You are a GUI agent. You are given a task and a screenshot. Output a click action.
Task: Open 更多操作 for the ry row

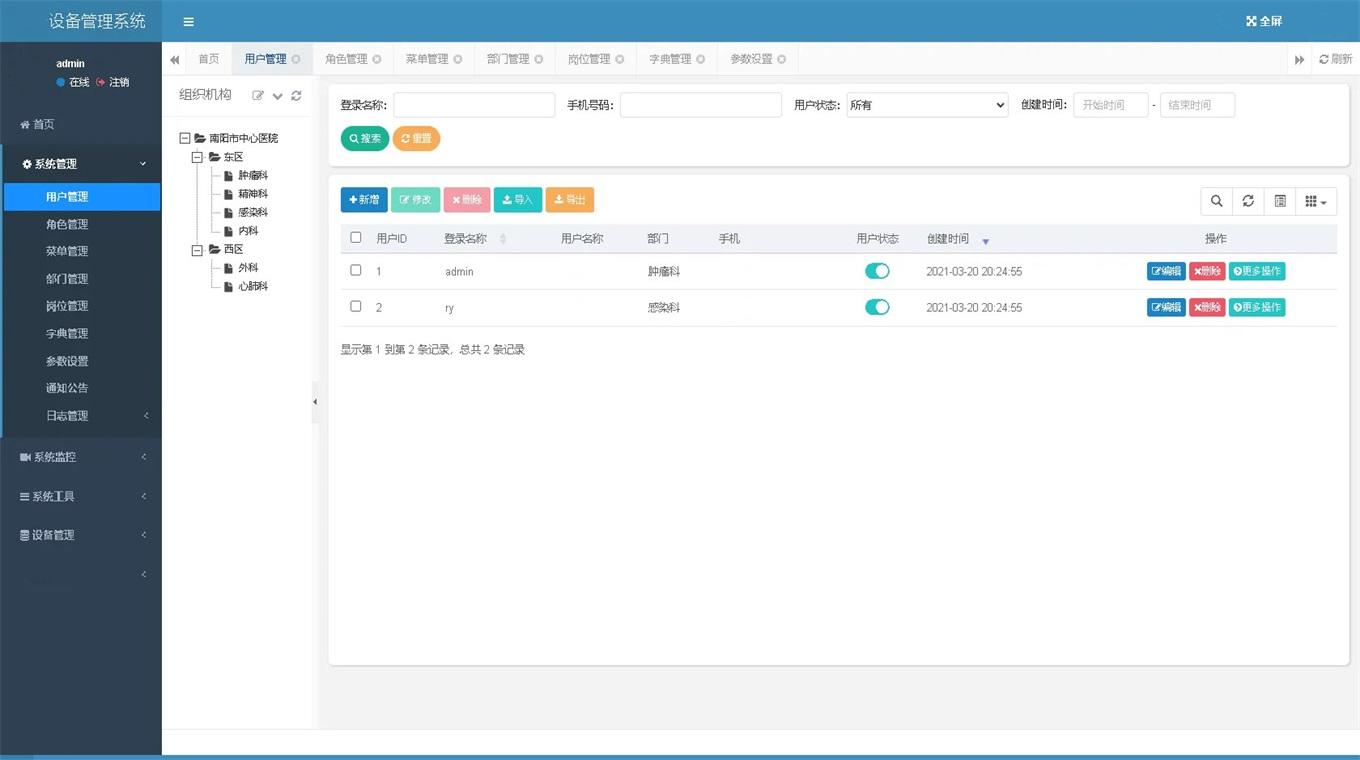pyautogui.click(x=1257, y=307)
